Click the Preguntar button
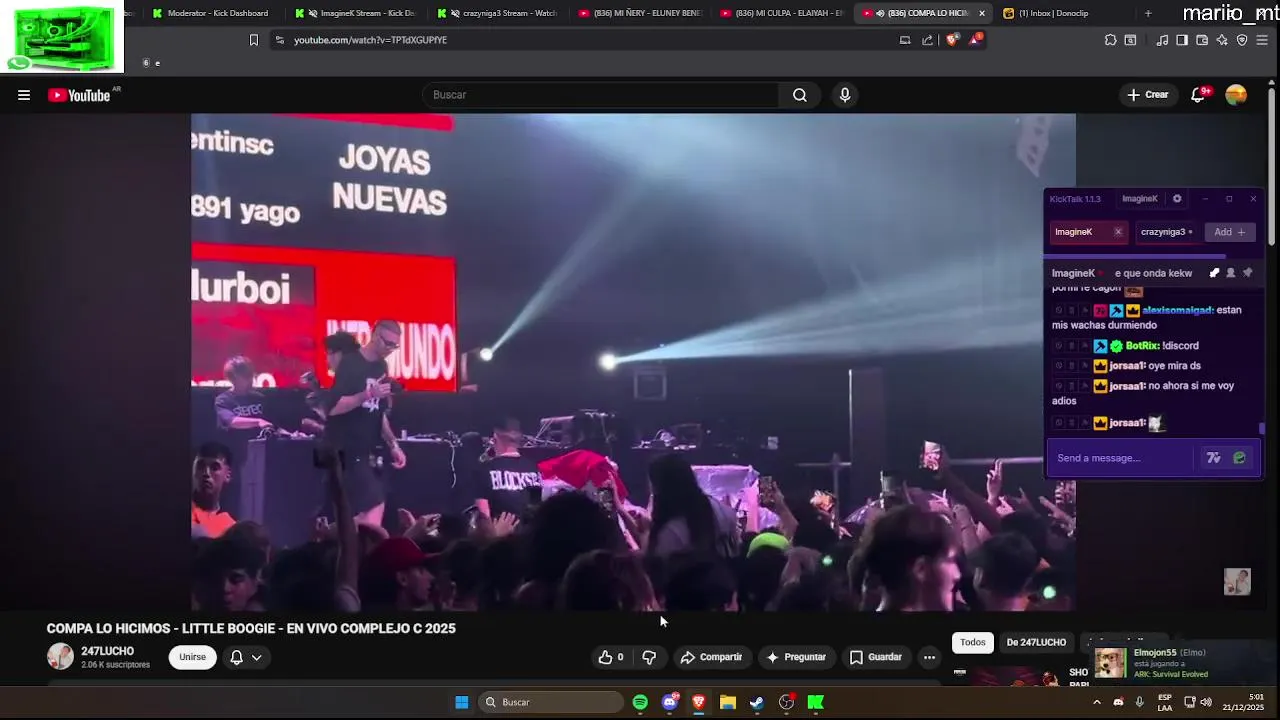 796,657
